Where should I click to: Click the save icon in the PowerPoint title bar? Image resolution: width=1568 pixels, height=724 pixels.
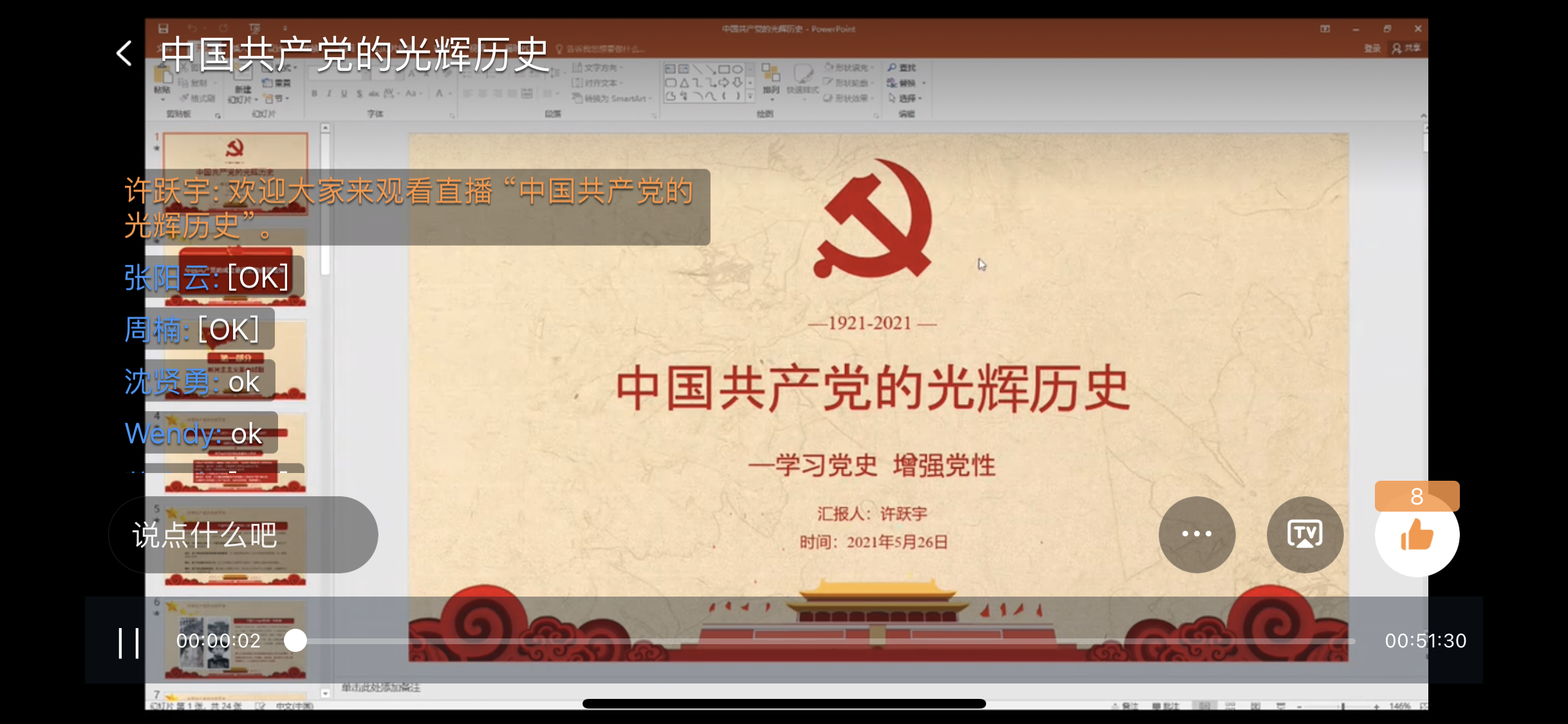(163, 28)
